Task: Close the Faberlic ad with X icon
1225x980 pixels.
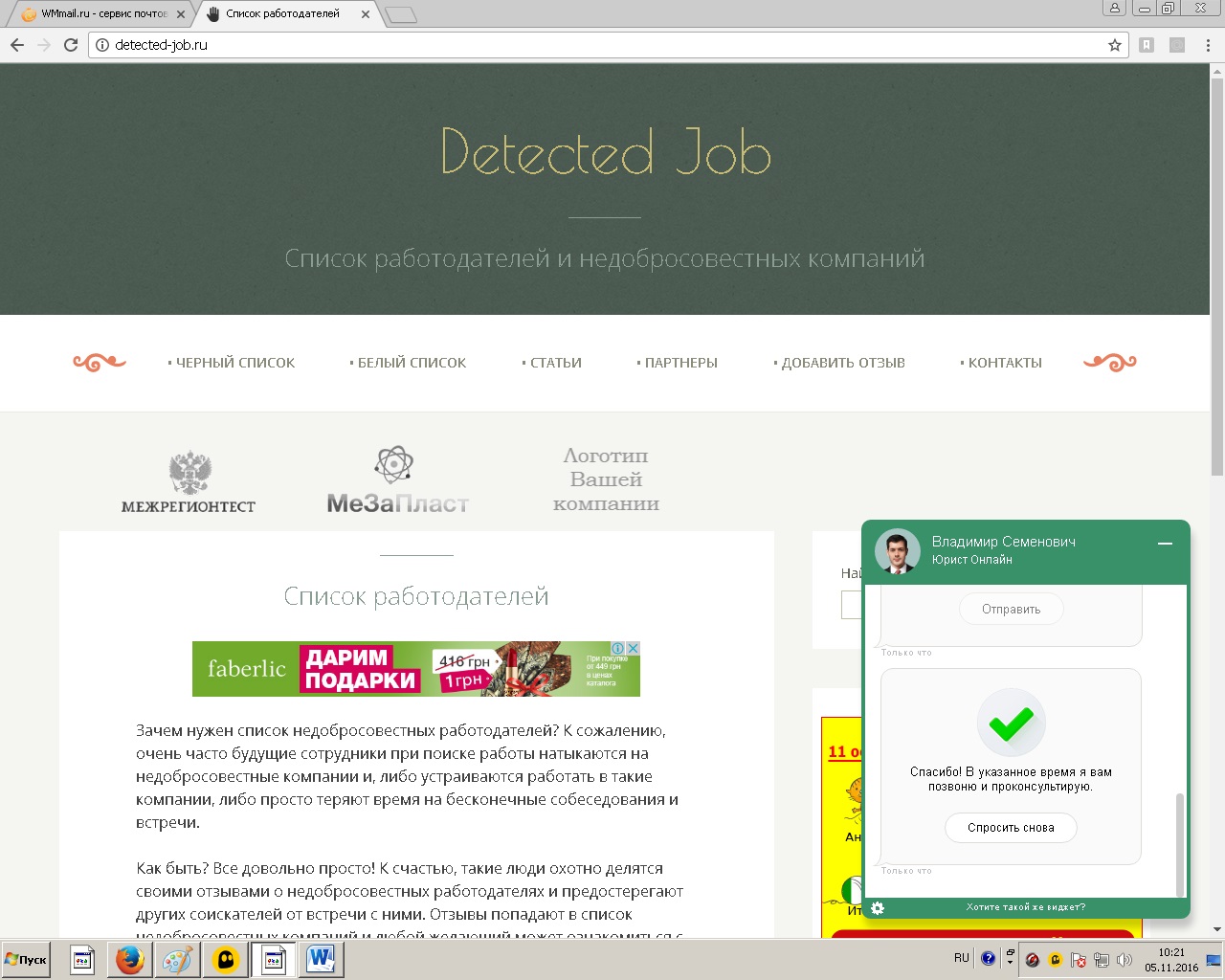Action: pyautogui.click(x=633, y=649)
